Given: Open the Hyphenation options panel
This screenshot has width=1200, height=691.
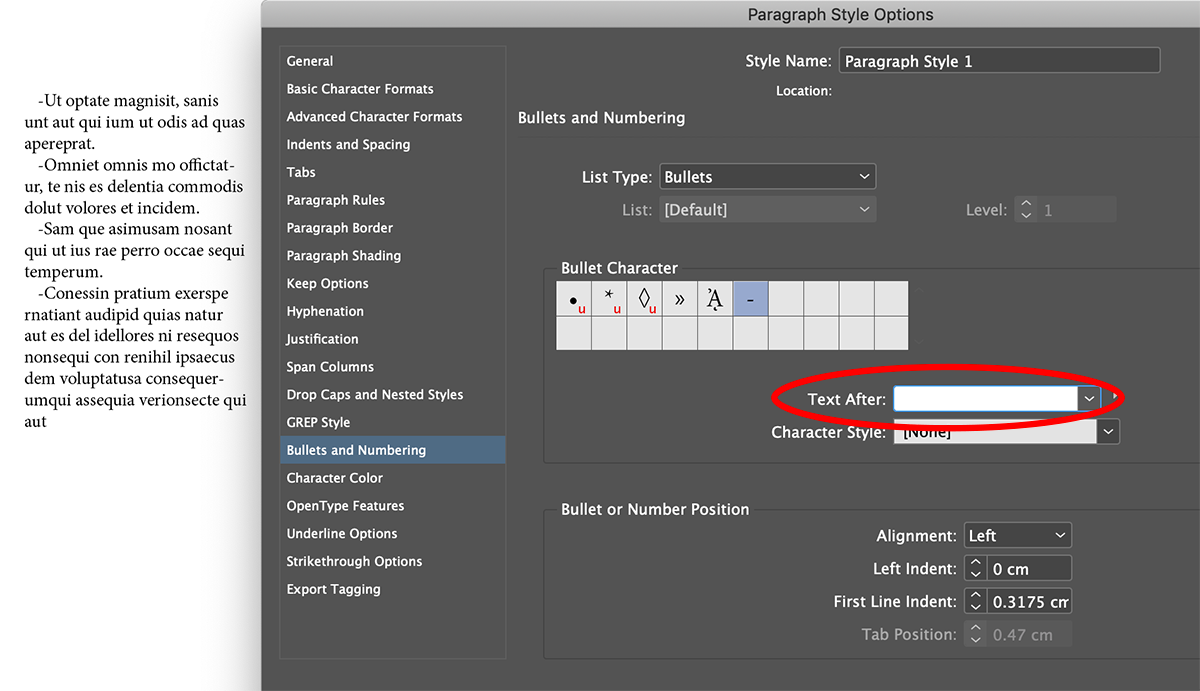Looking at the screenshot, I should coord(325,311).
